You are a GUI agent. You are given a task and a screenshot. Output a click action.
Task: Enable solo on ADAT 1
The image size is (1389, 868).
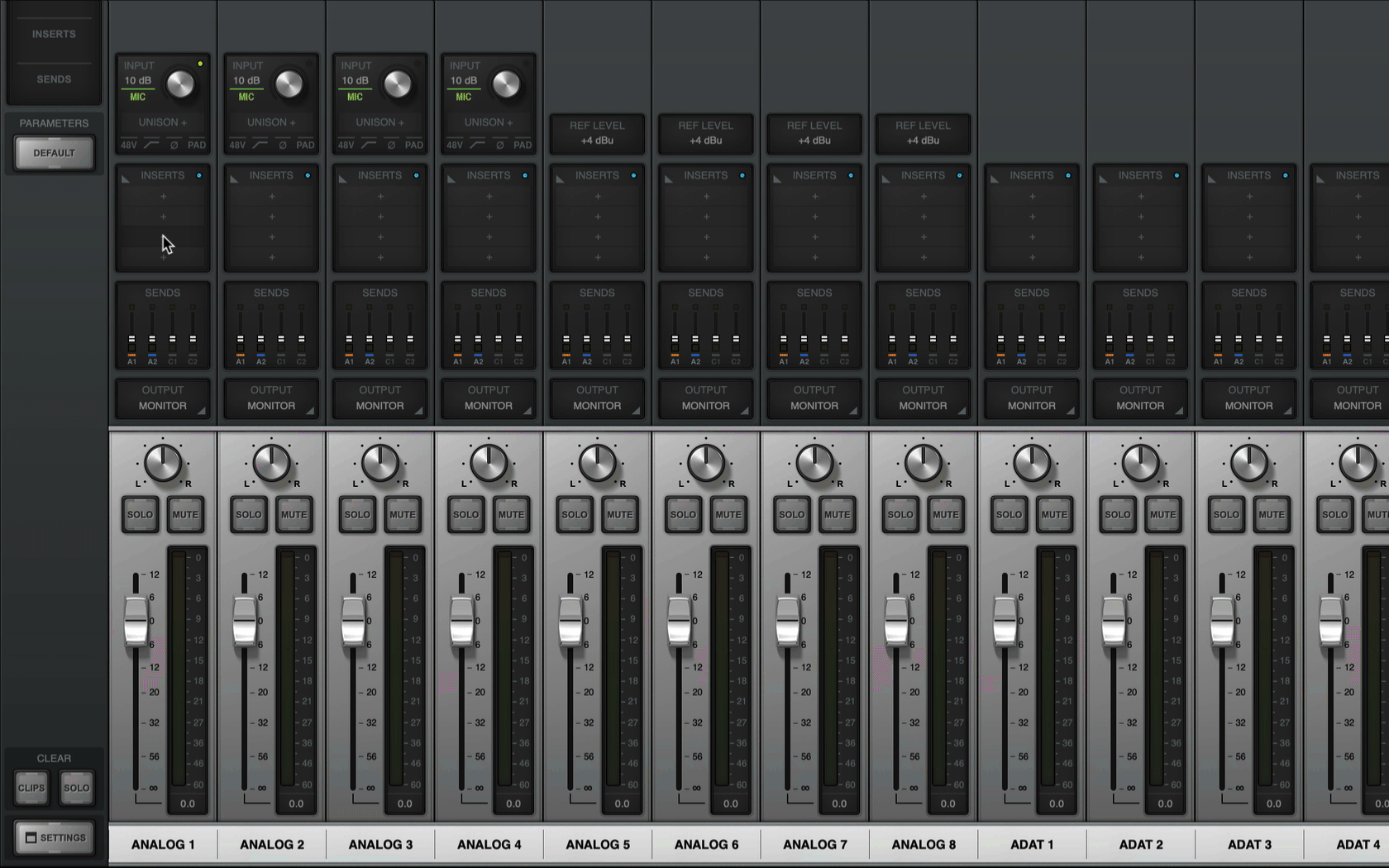(1009, 514)
